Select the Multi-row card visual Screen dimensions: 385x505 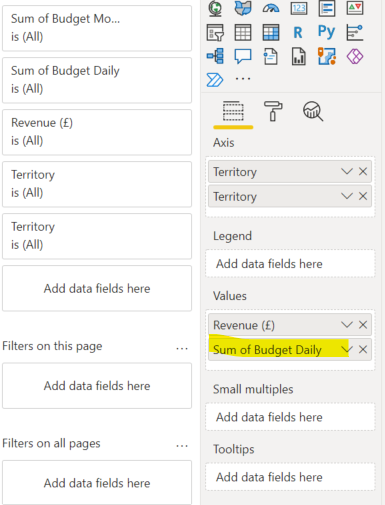[327, 8]
